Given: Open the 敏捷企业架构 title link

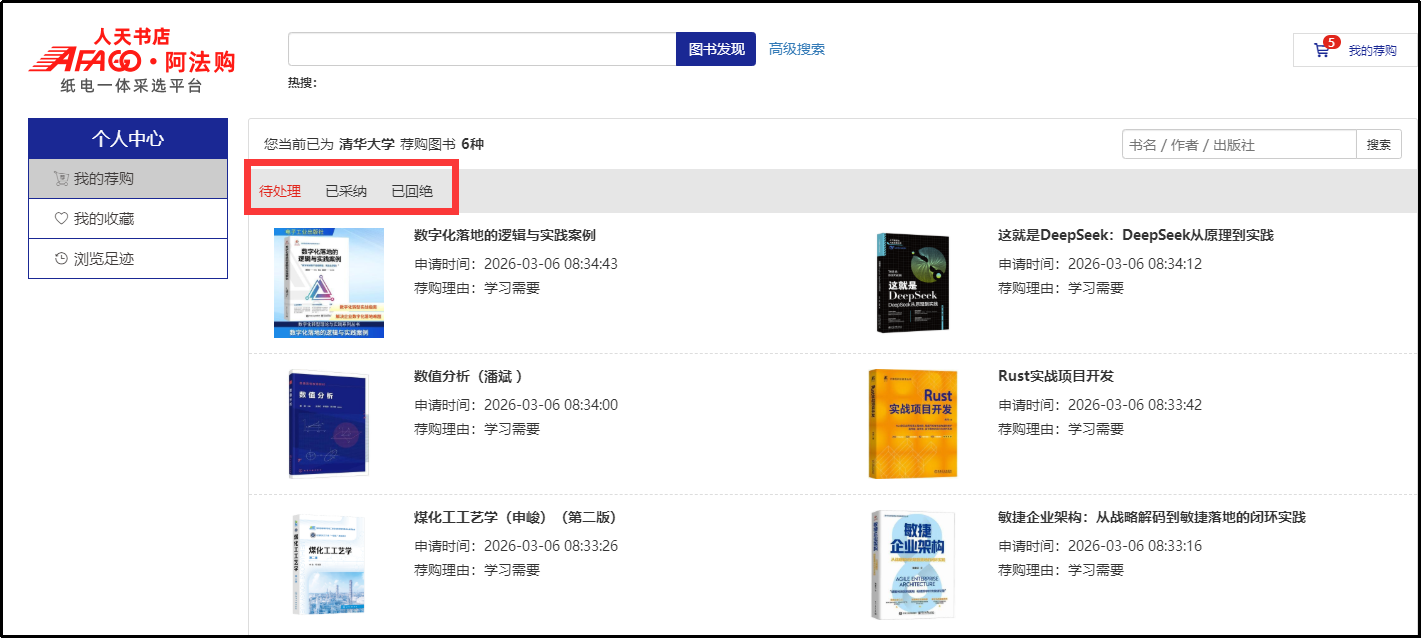Looking at the screenshot, I should pyautogui.click(x=1152, y=517).
